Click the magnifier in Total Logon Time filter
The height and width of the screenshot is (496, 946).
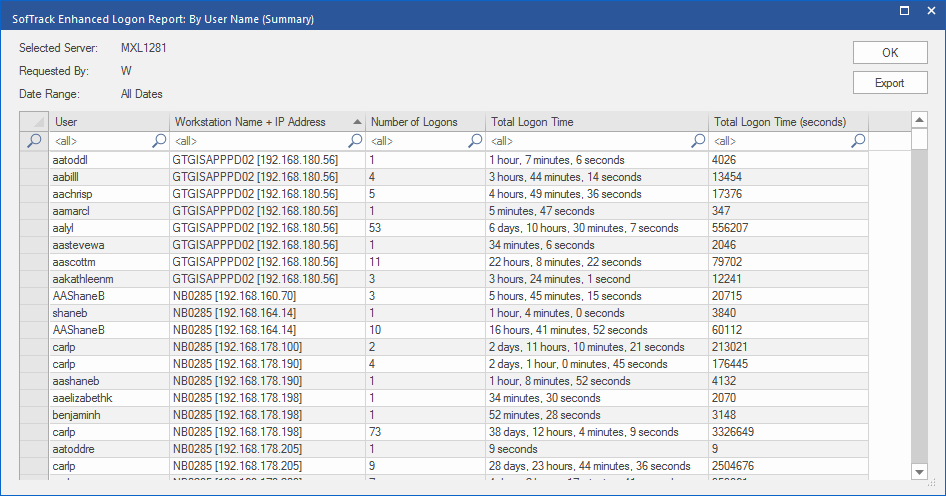698,141
